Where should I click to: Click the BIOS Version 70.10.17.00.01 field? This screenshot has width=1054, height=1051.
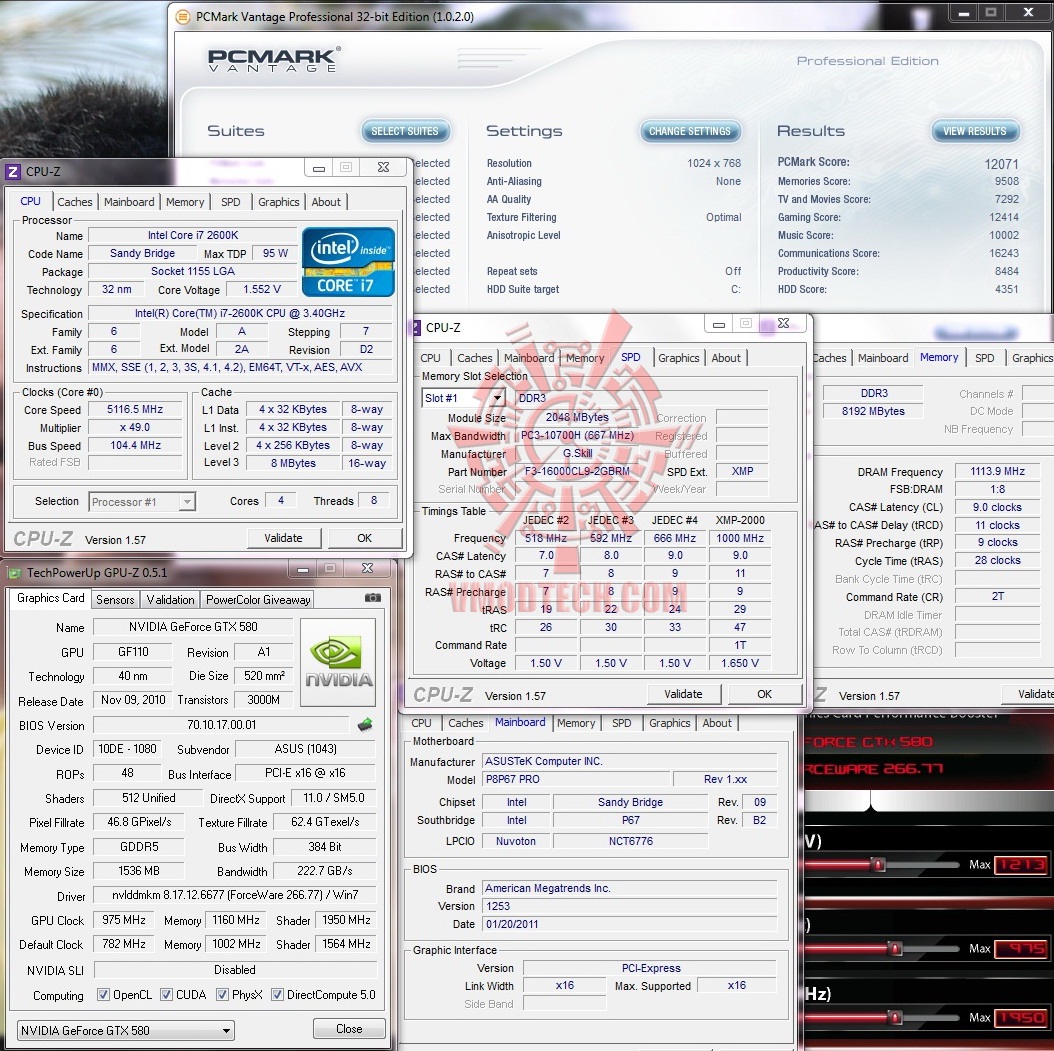tap(221, 724)
